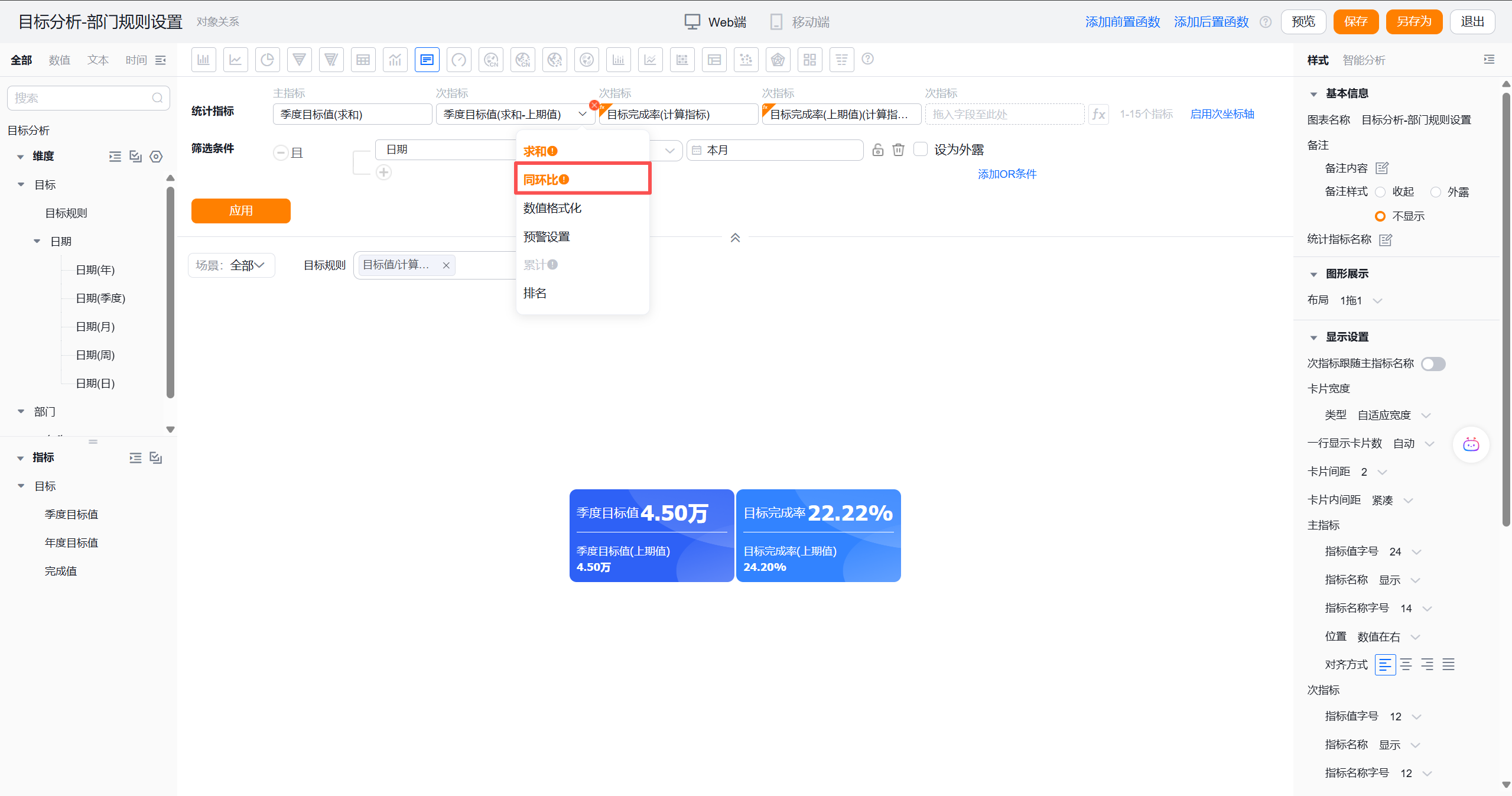Choose the scatter plot chart icon

(x=746, y=60)
